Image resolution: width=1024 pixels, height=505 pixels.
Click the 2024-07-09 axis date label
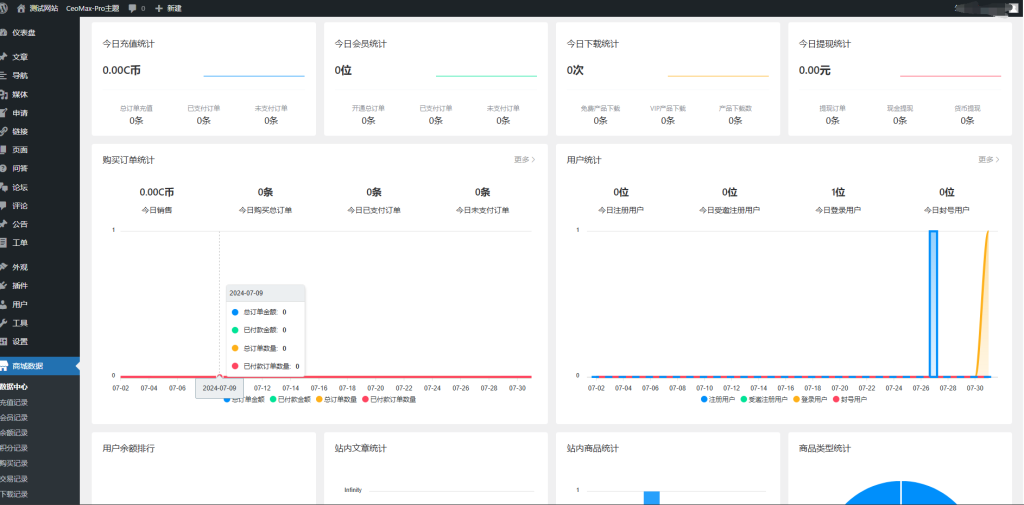pos(219,388)
